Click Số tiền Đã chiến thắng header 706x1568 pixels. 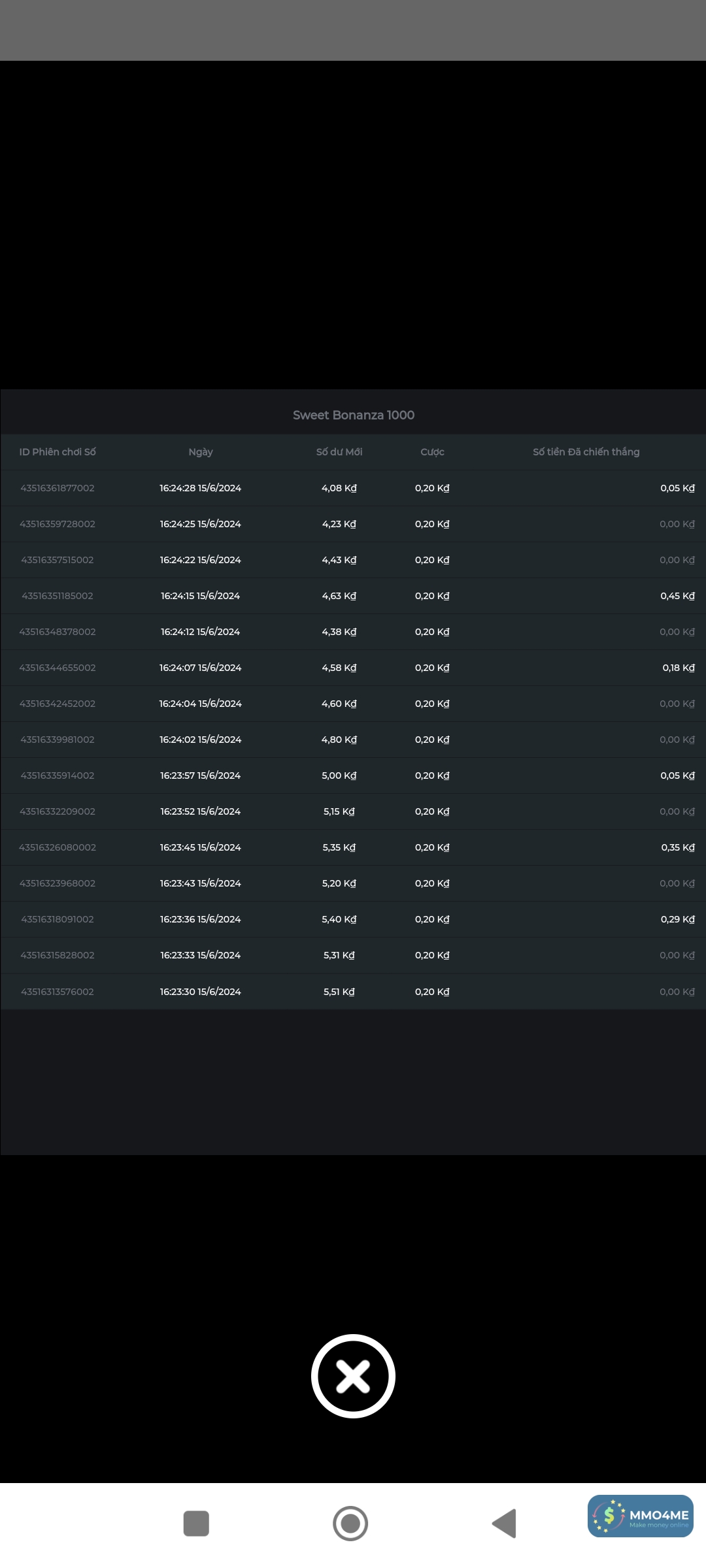[586, 452]
